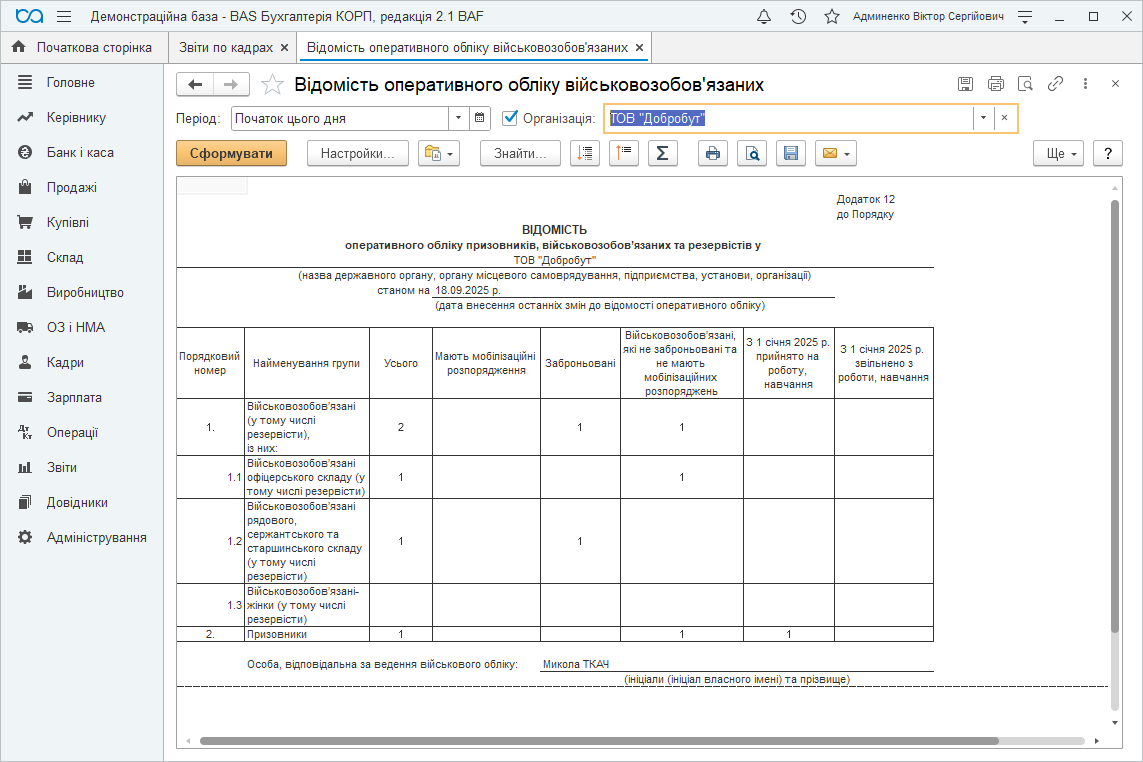Click the horizontal scrollbar below the report
Image resolution: width=1143 pixels, height=762 pixels.
click(600, 741)
